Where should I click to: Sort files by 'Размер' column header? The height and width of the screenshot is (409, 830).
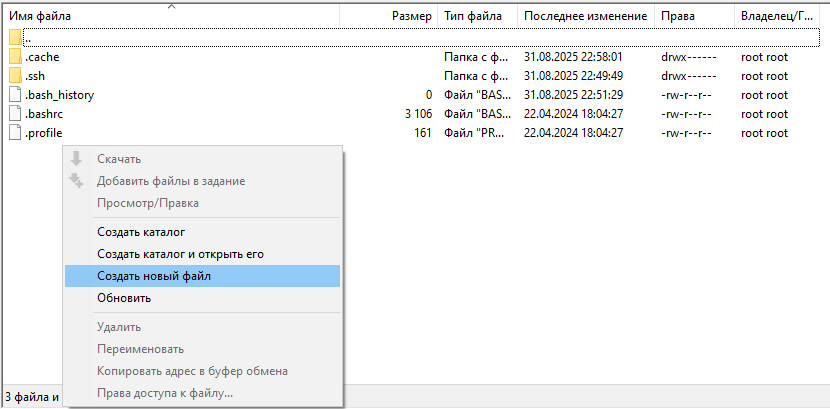[x=412, y=16]
